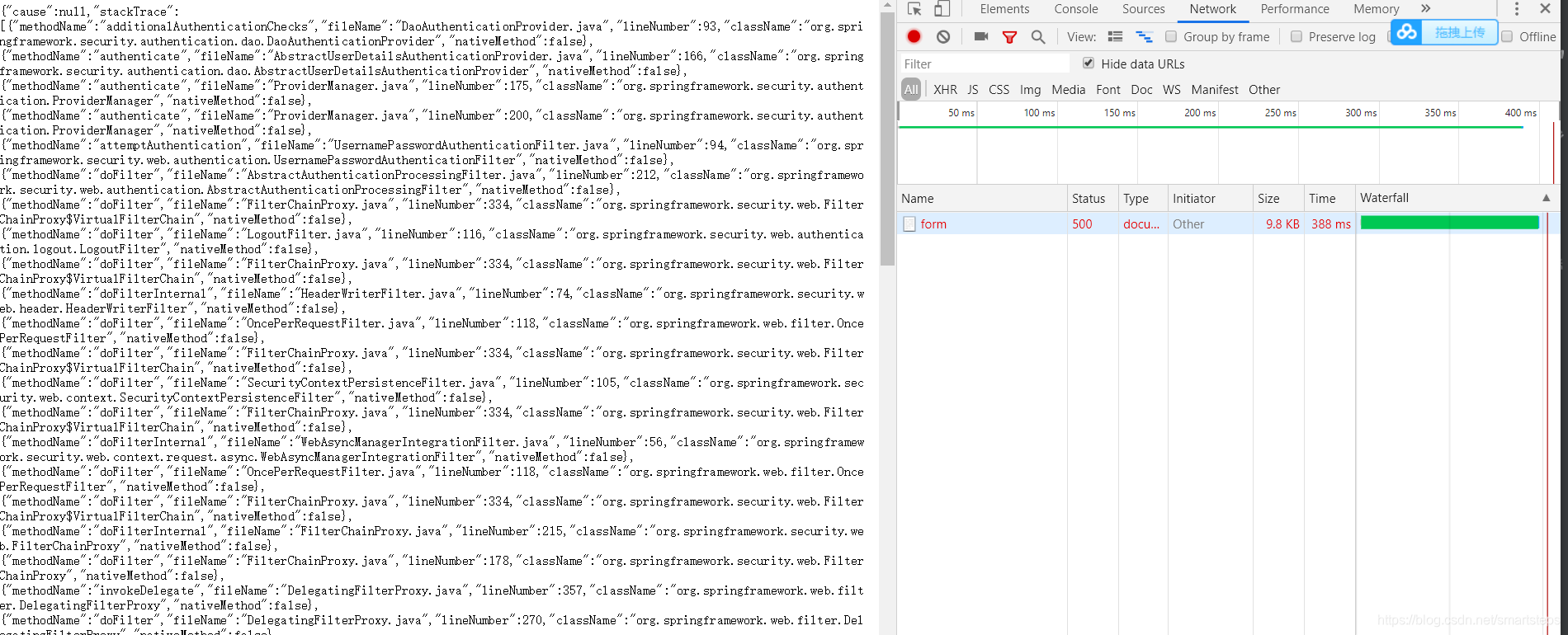The width and height of the screenshot is (1568, 635).
Task: Clear the network log
Action: (x=943, y=36)
